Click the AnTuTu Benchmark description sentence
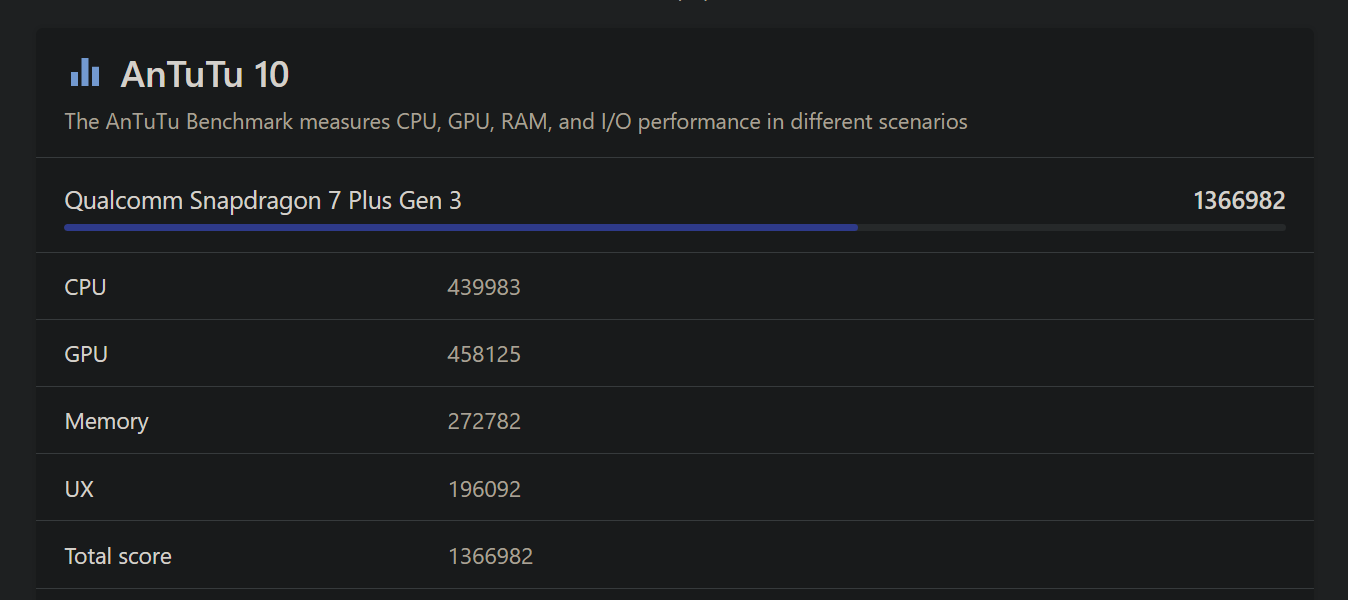The image size is (1348, 600). [516, 122]
